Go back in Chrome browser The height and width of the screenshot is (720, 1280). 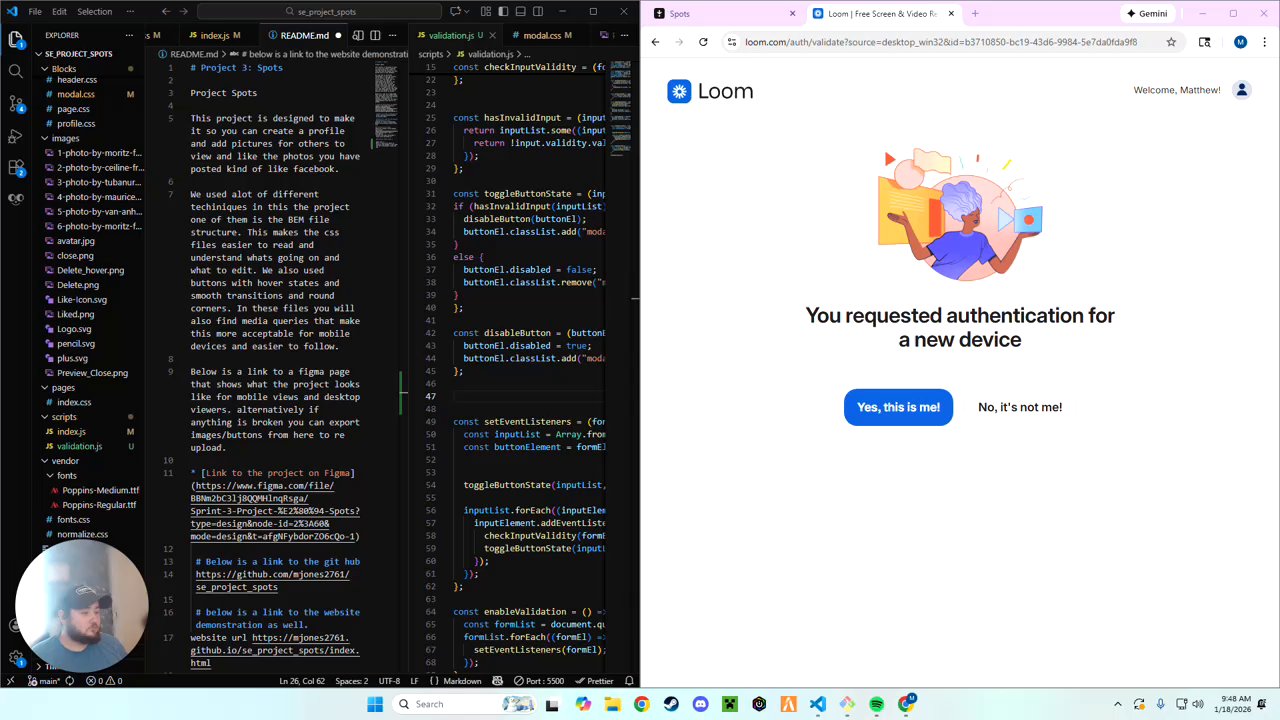655,42
